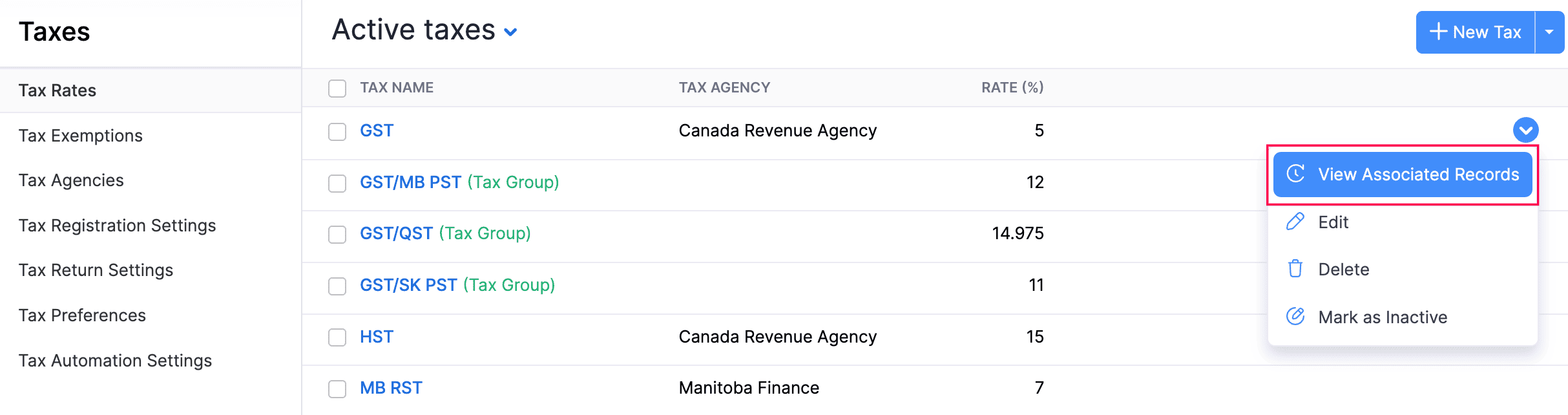Open Tax Exemptions in the sidebar

point(81,136)
